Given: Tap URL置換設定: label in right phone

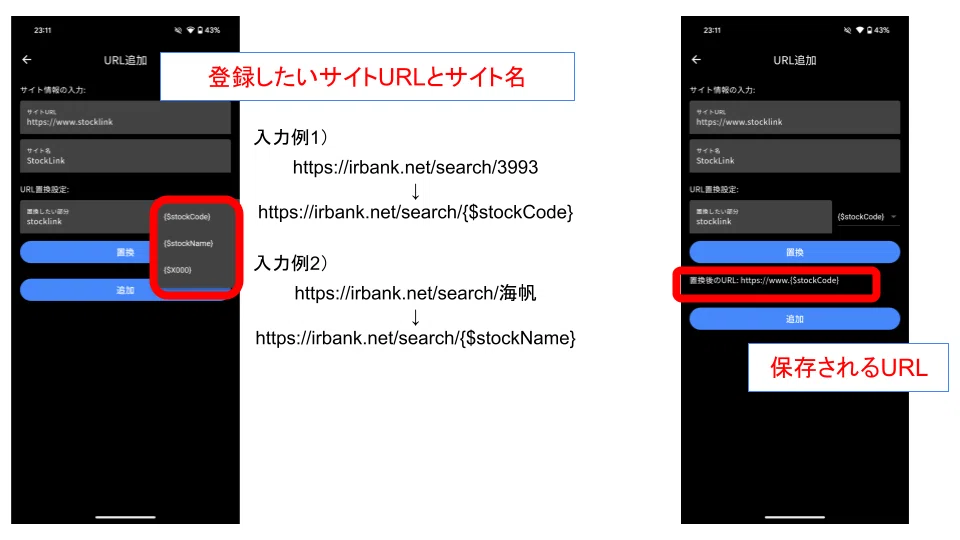Looking at the screenshot, I should tap(714, 189).
